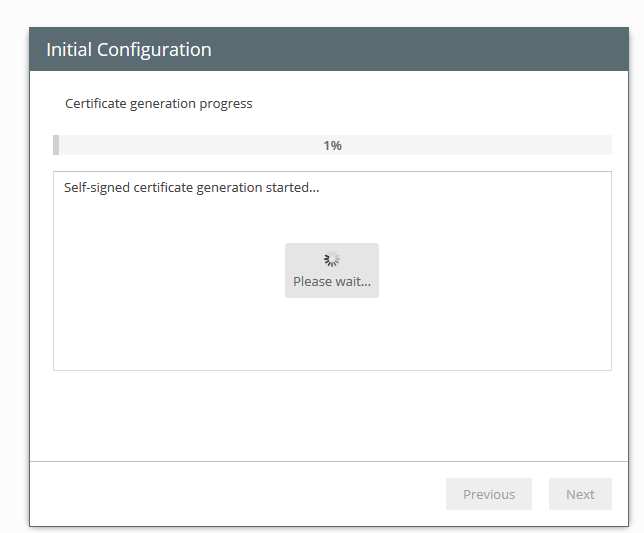Click the 1% progress percentage label
The height and width of the screenshot is (533, 644).
(x=332, y=146)
